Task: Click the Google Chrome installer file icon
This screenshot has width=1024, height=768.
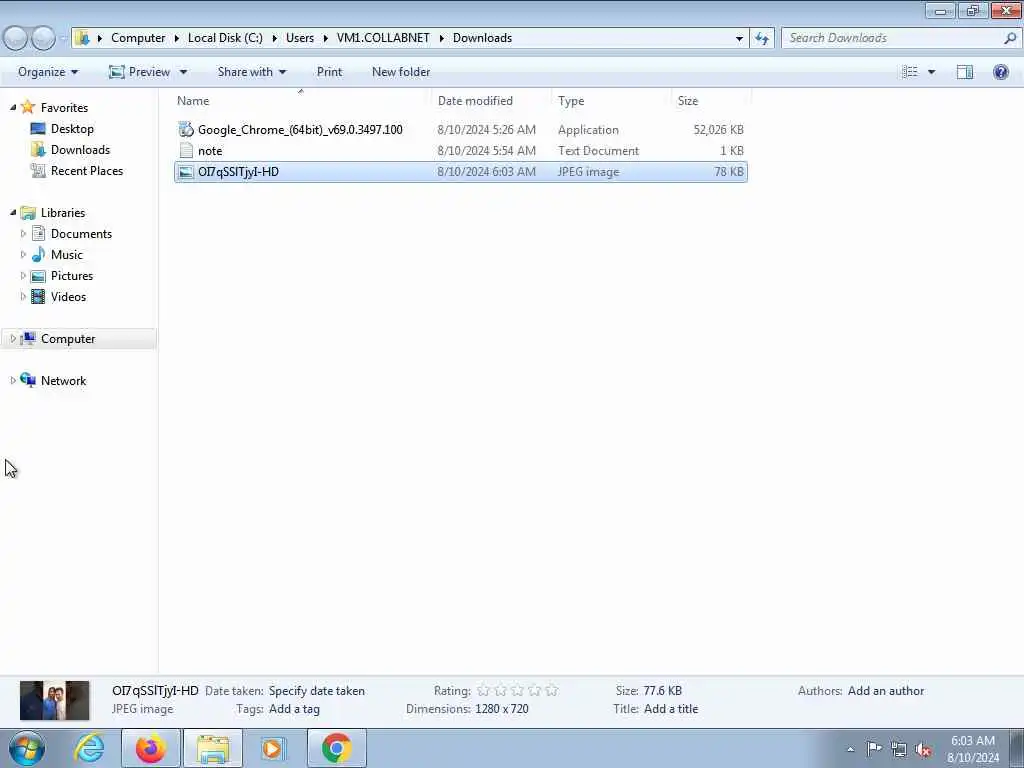Action: click(x=186, y=129)
